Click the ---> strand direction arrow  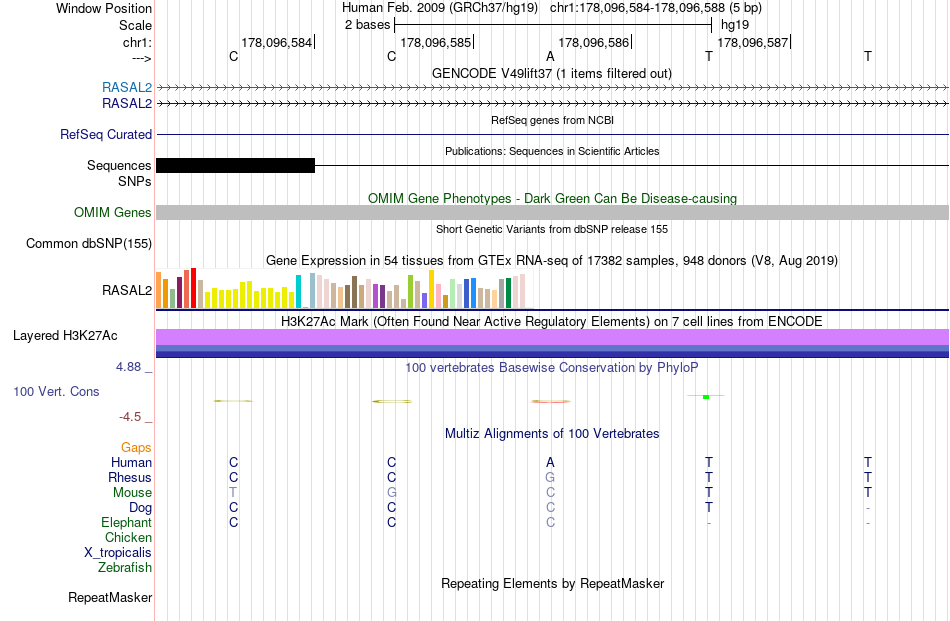(x=141, y=58)
